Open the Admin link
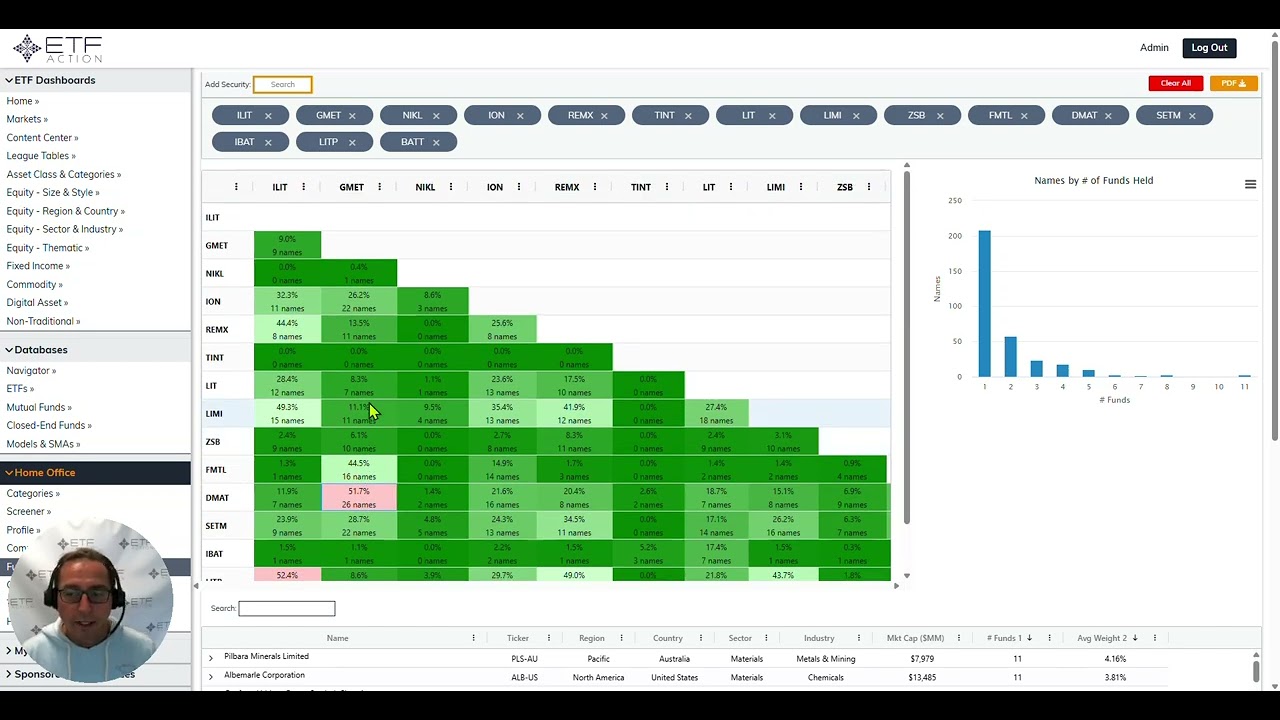The image size is (1280, 720). pyautogui.click(x=1154, y=48)
